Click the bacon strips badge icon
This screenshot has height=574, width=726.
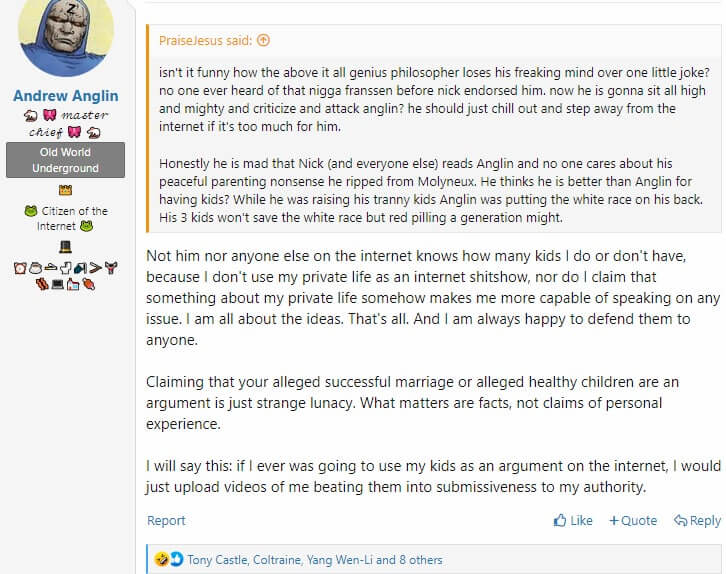tap(42, 284)
